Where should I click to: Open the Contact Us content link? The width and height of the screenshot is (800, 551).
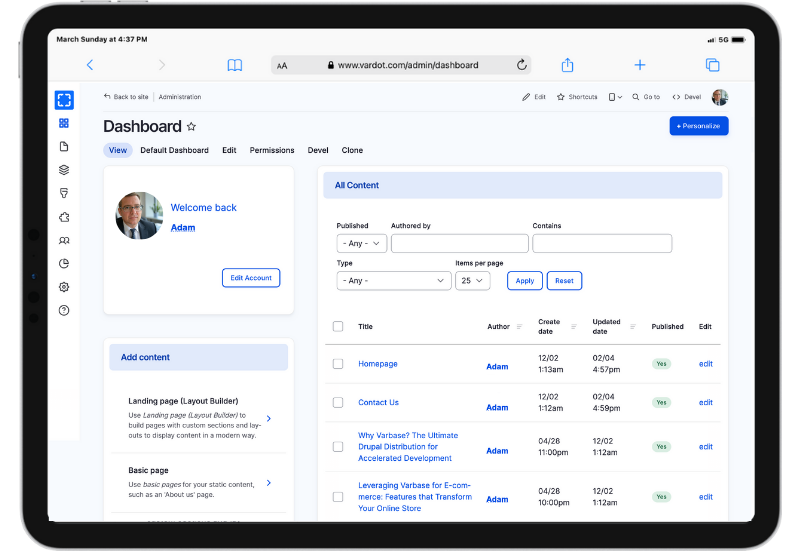(x=378, y=403)
